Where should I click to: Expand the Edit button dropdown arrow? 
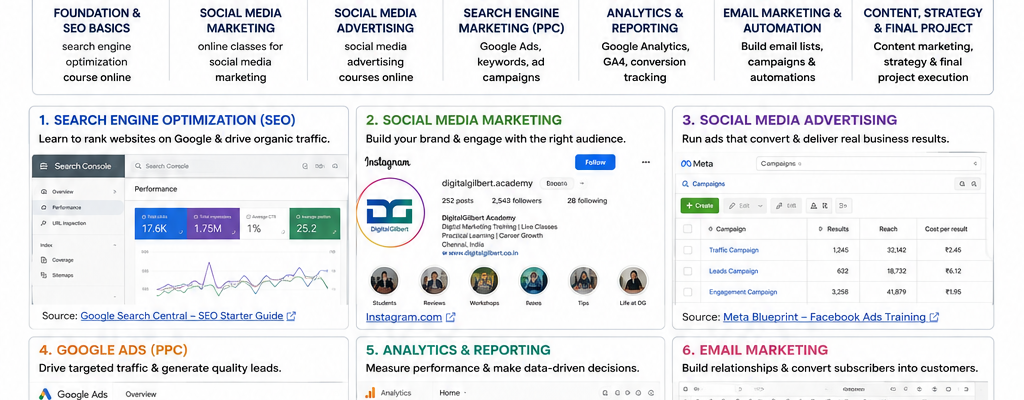760,206
